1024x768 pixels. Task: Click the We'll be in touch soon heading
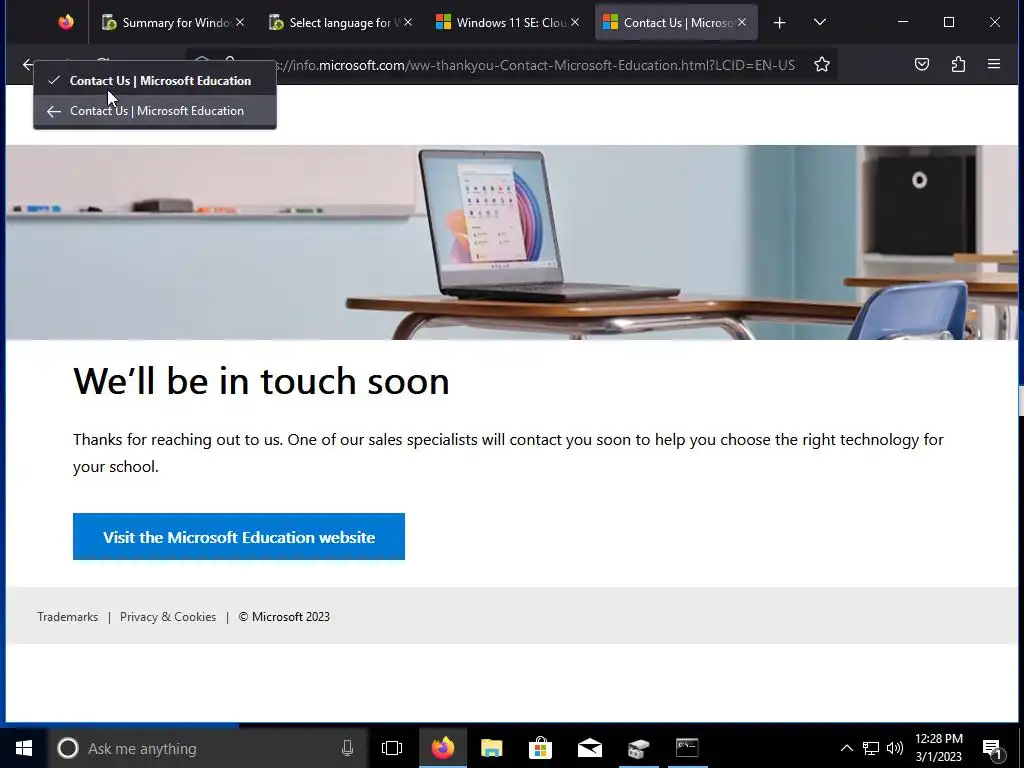pos(261,381)
